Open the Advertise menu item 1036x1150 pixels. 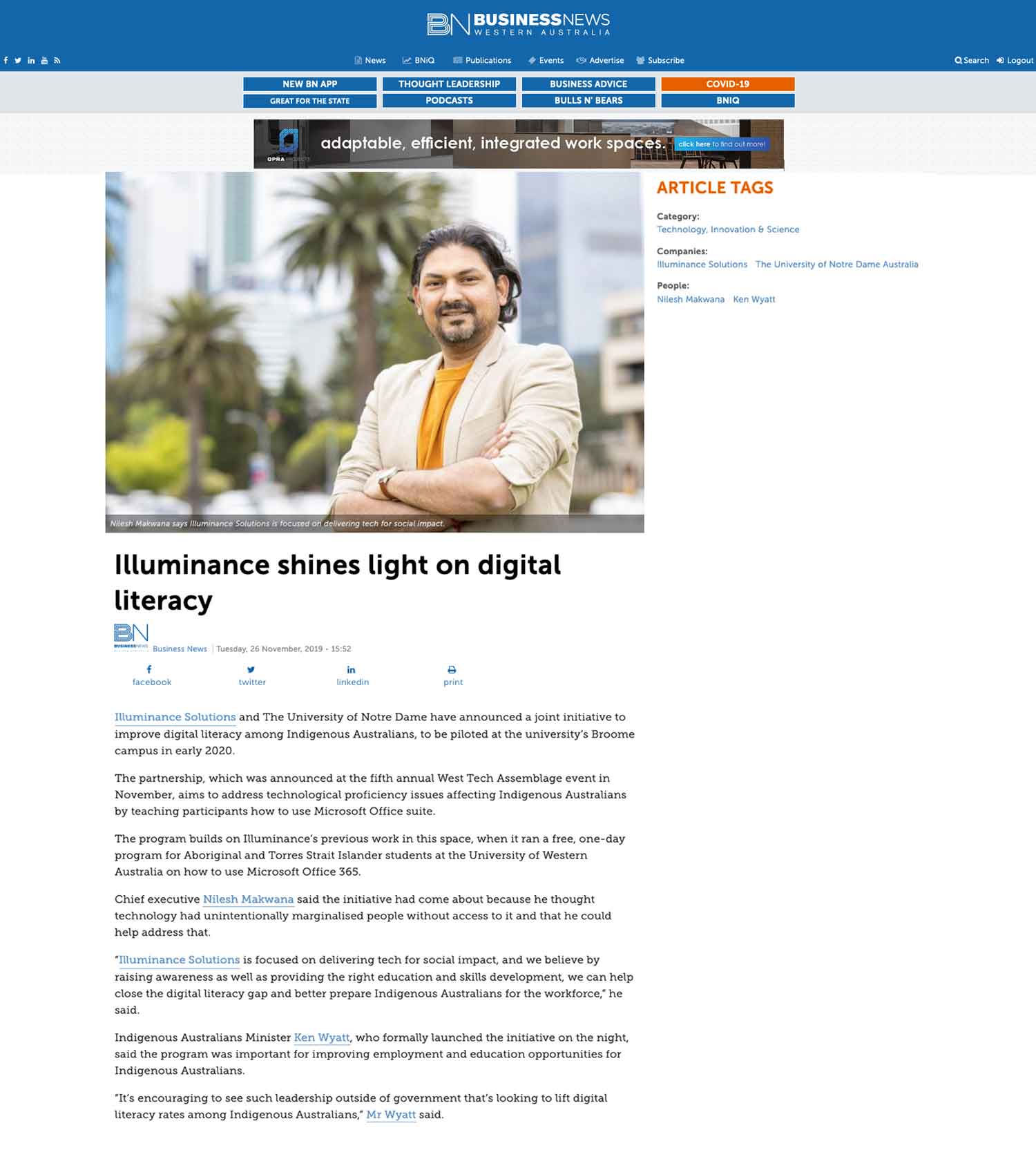pyautogui.click(x=600, y=60)
